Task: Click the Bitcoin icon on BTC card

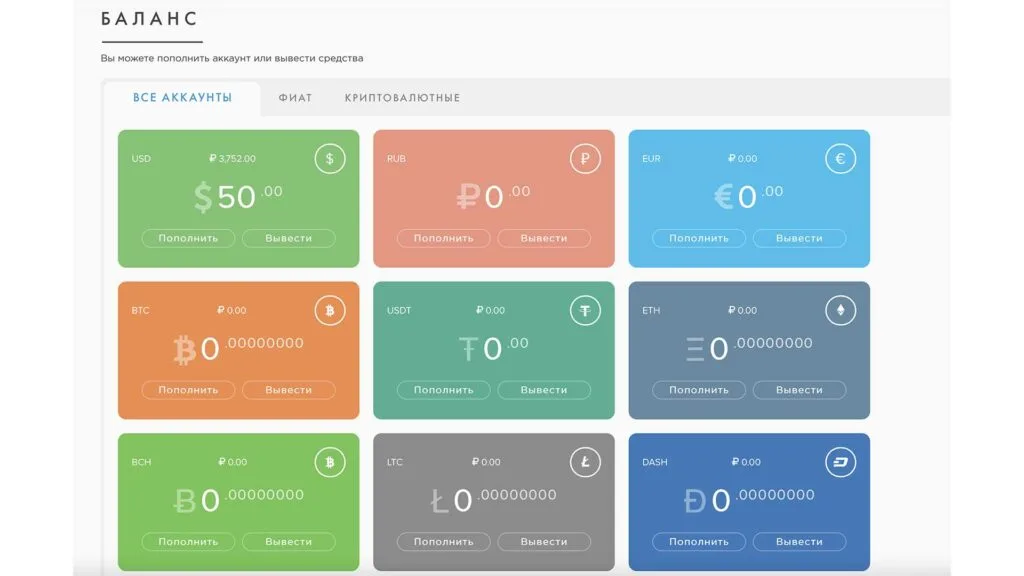Action: (x=330, y=311)
